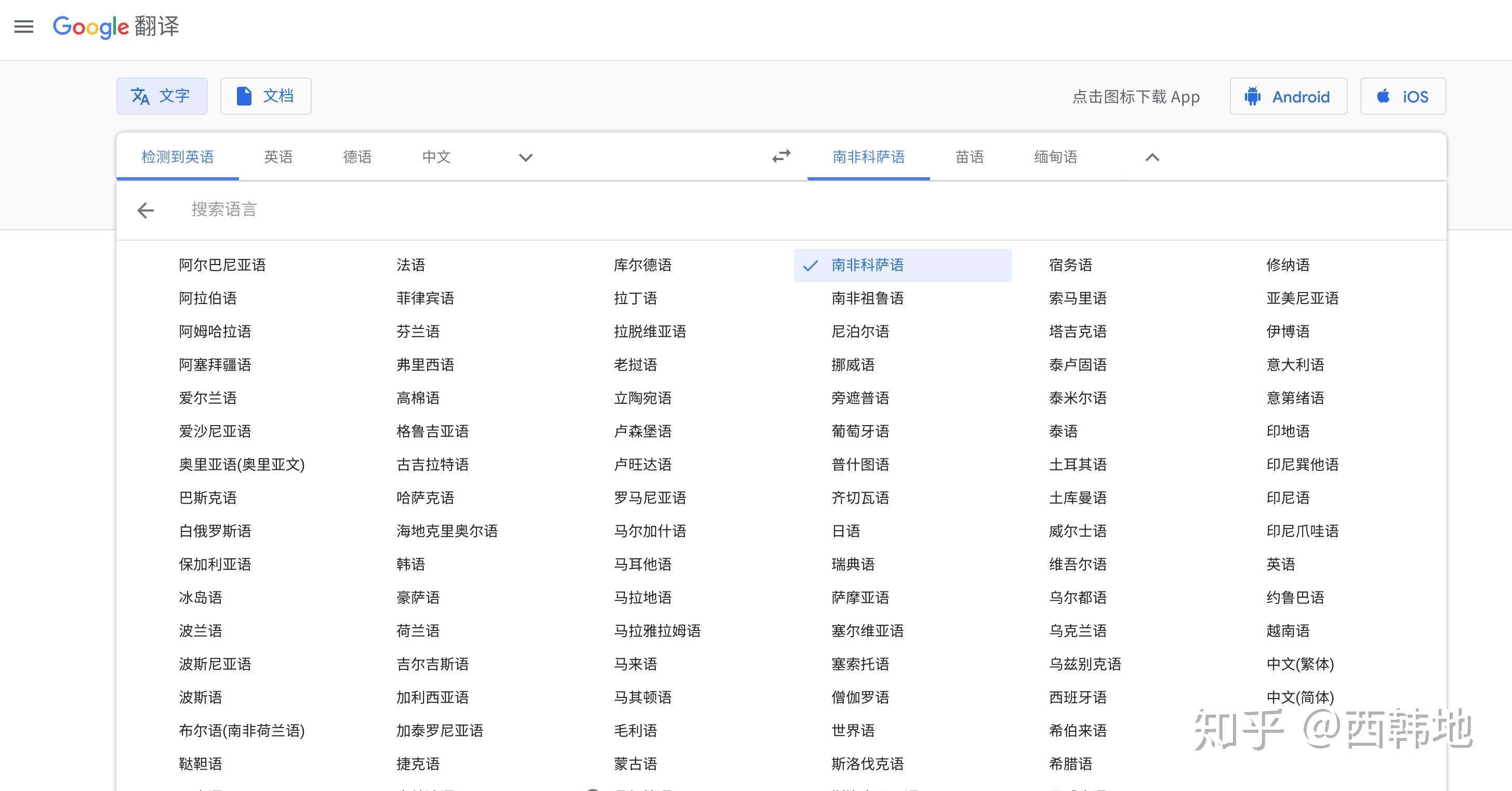Select 缅甸语 target language tab
Screen dimensions: 1512x791
click(x=1056, y=157)
